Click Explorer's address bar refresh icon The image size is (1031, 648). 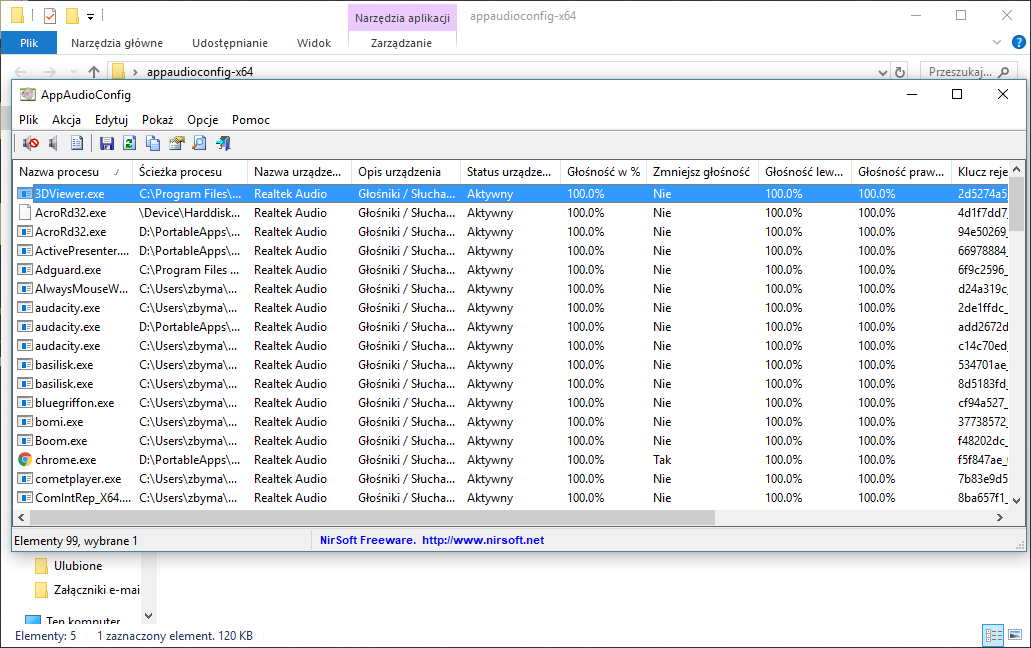[900, 72]
